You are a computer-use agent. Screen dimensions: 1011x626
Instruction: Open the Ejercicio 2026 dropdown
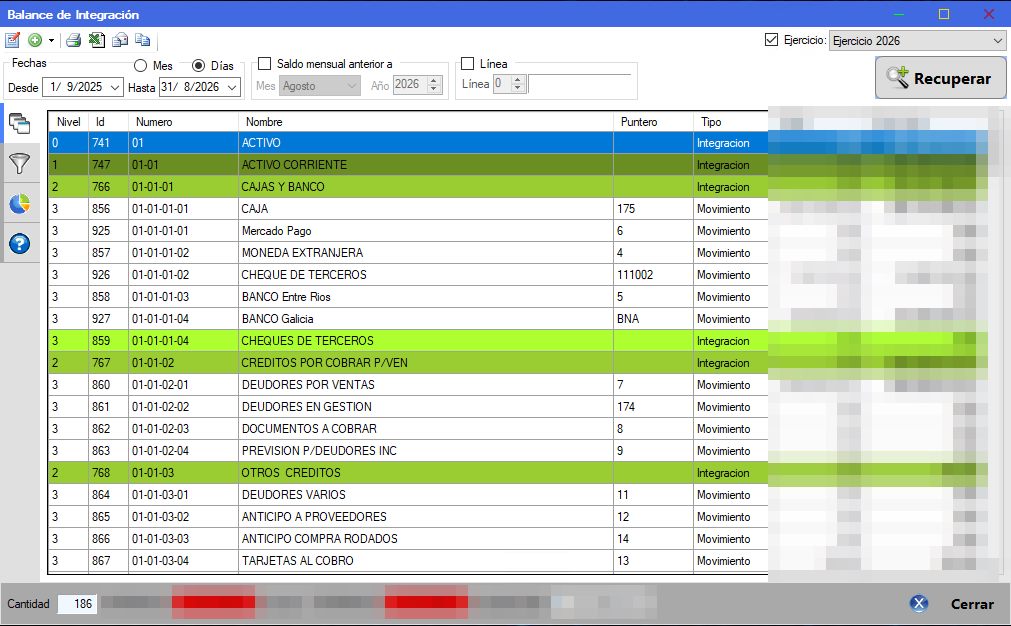[x=917, y=41]
